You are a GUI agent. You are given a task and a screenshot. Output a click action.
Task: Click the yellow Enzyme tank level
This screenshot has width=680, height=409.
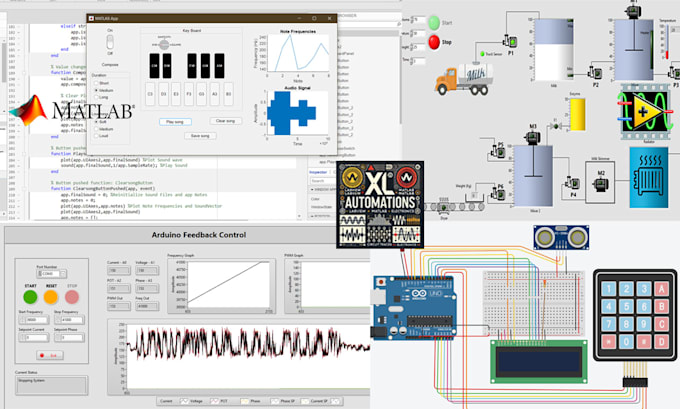click(577, 115)
